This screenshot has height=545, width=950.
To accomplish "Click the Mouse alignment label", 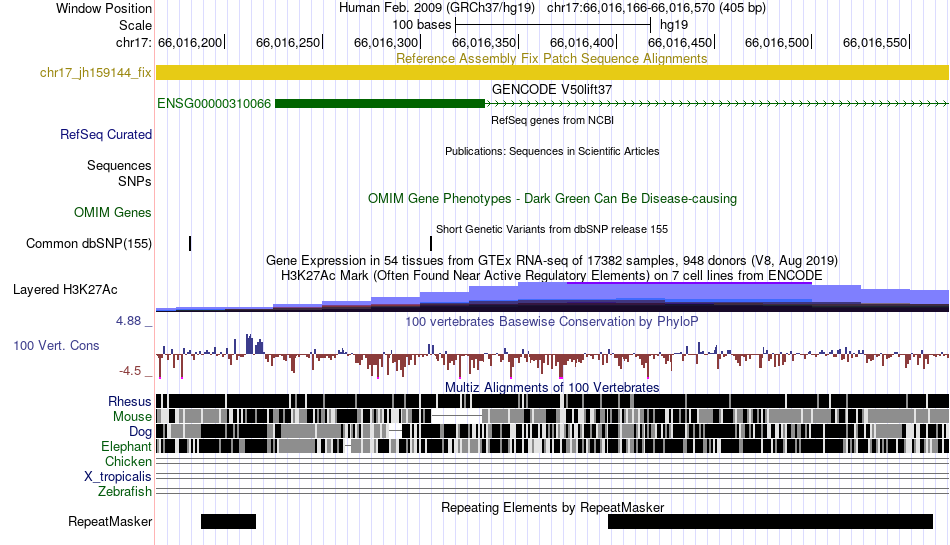I will click(132, 417).
